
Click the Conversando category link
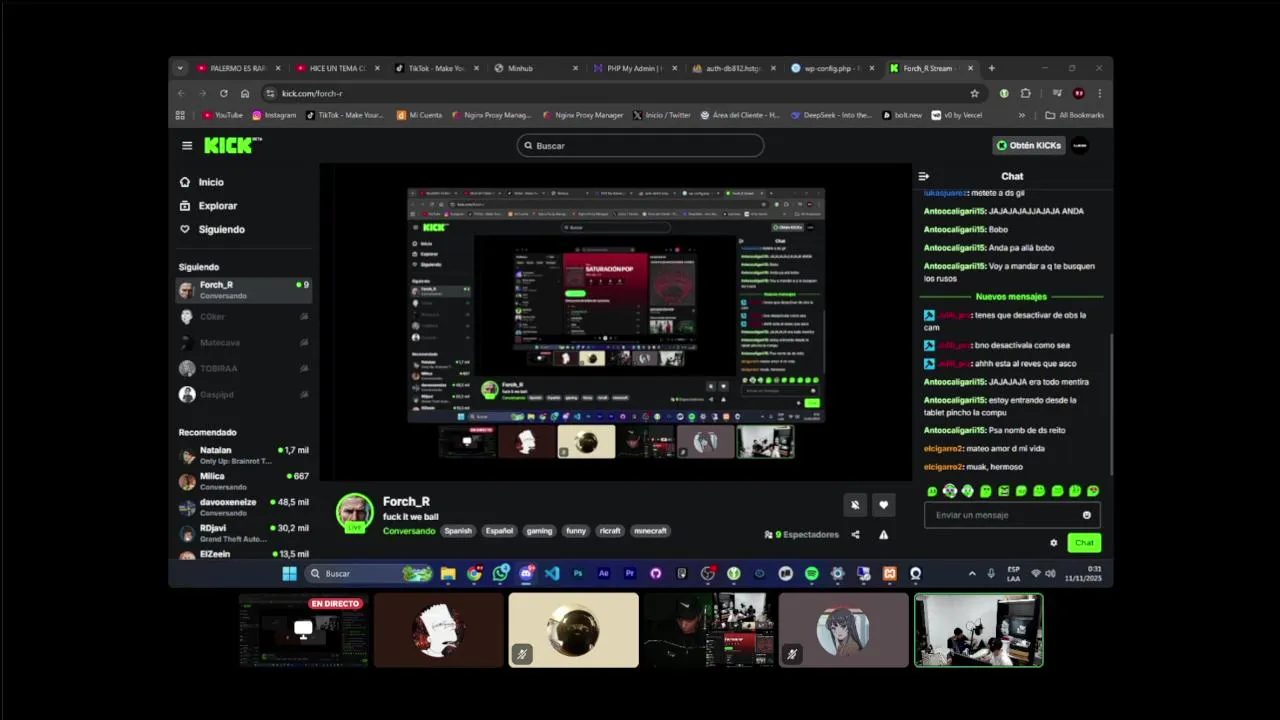pos(409,531)
